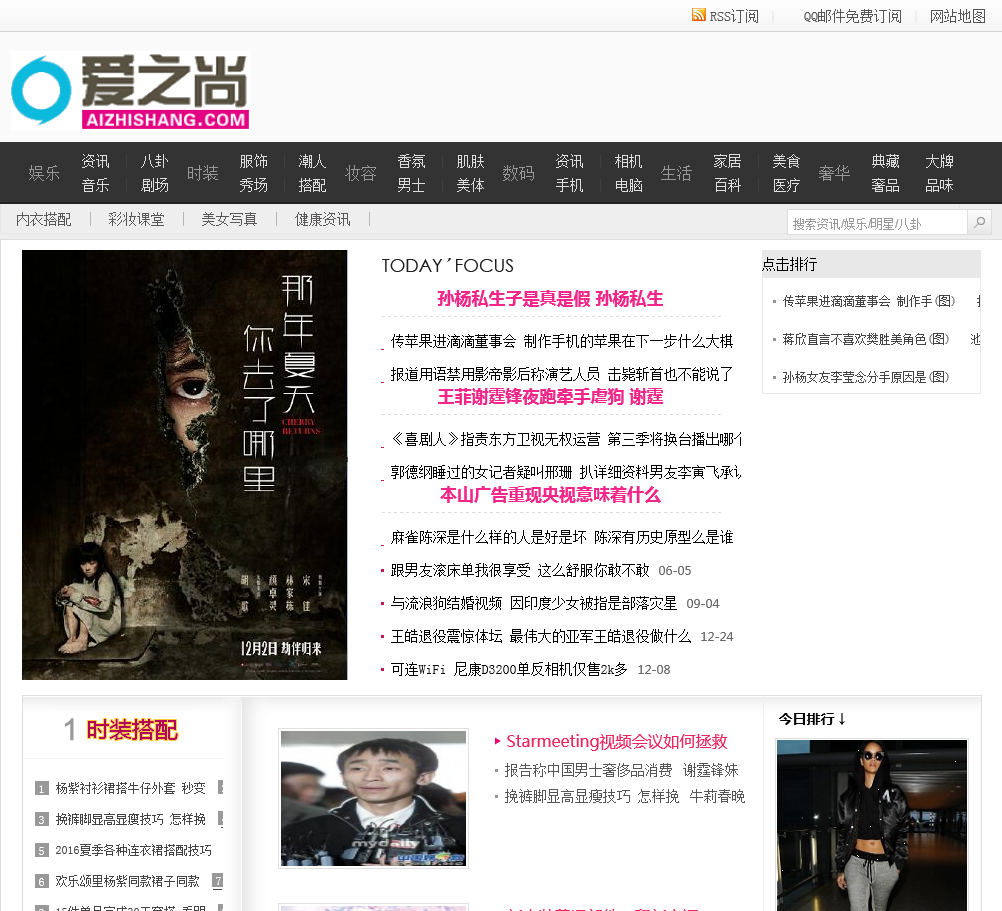The height and width of the screenshot is (911, 1002).
Task: Open headline 孙杨私生子是真是假
Action: click(550, 298)
